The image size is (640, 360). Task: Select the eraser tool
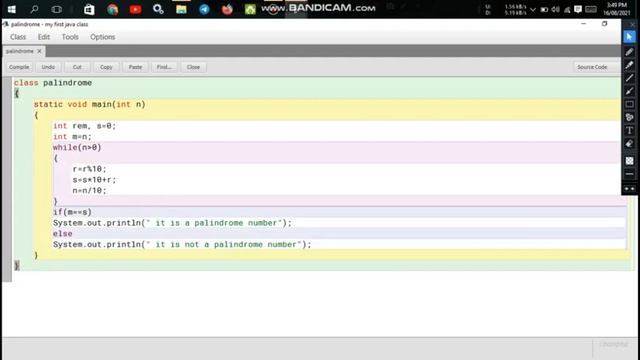pyautogui.click(x=629, y=144)
